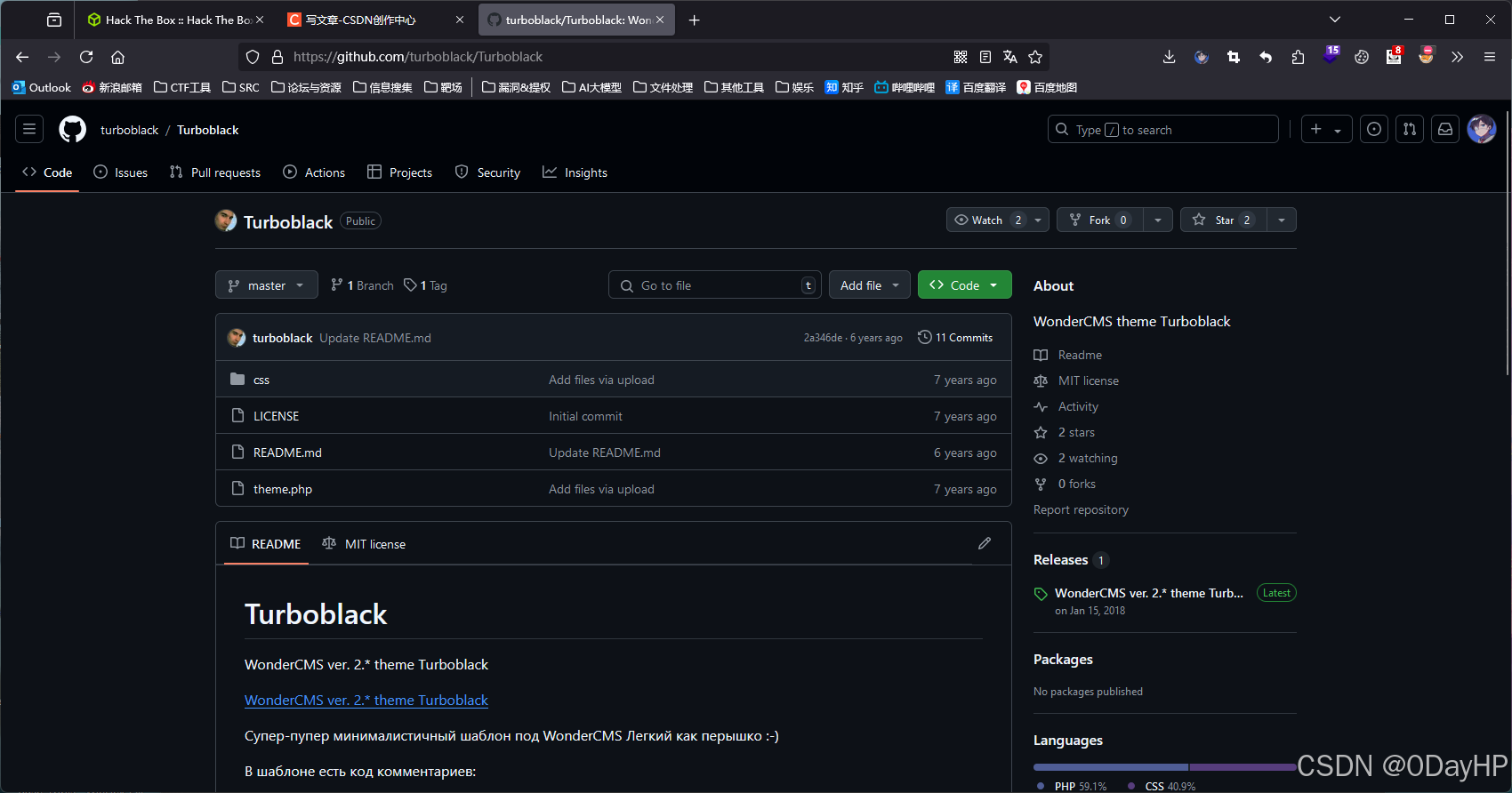Open the Issues shortcut icon in header
Image resolution: width=1512 pixels, height=793 pixels.
pos(1374,129)
